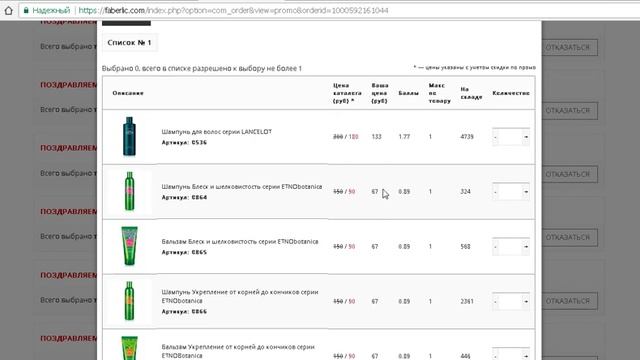The height and width of the screenshot is (360, 640).
Task: Click 'Бальзам Укрепление от корней' product name
Action: pyautogui.click(x=238, y=351)
